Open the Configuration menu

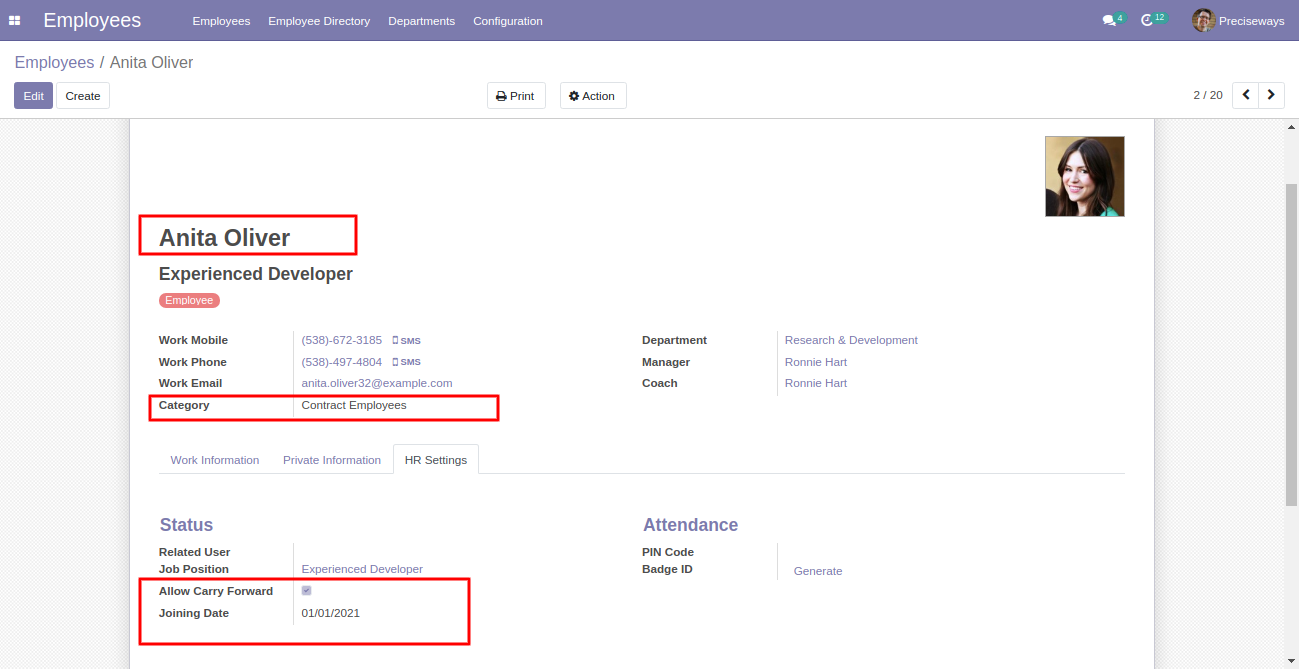coord(508,21)
